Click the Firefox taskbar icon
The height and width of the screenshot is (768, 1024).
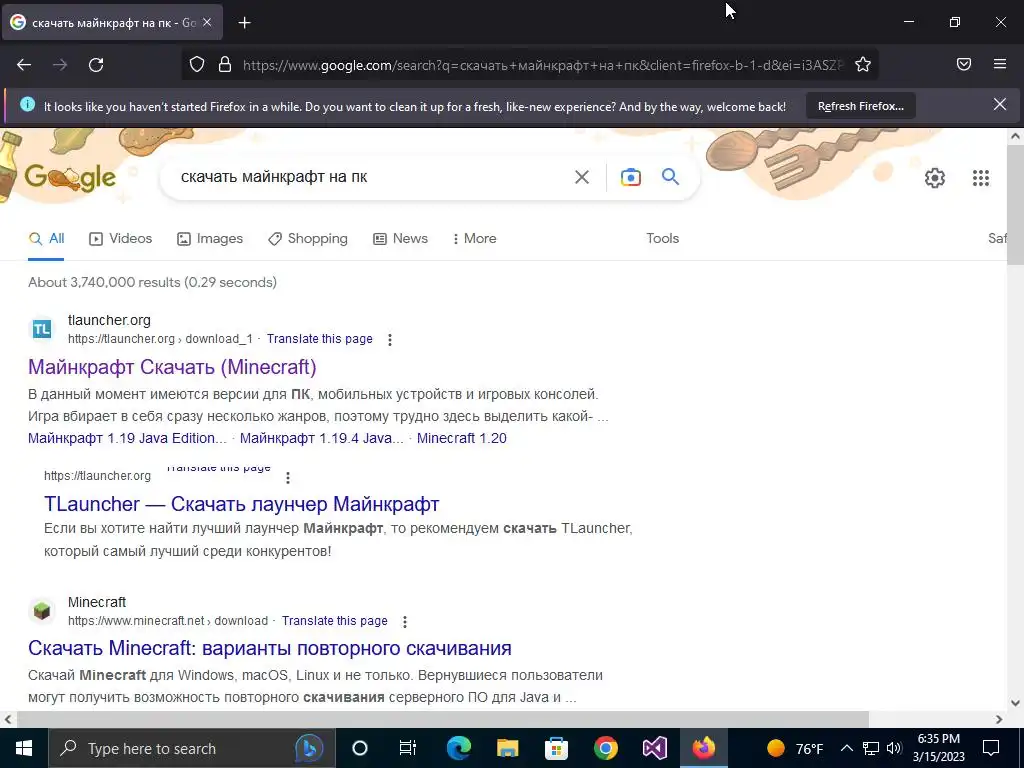pyautogui.click(x=703, y=748)
